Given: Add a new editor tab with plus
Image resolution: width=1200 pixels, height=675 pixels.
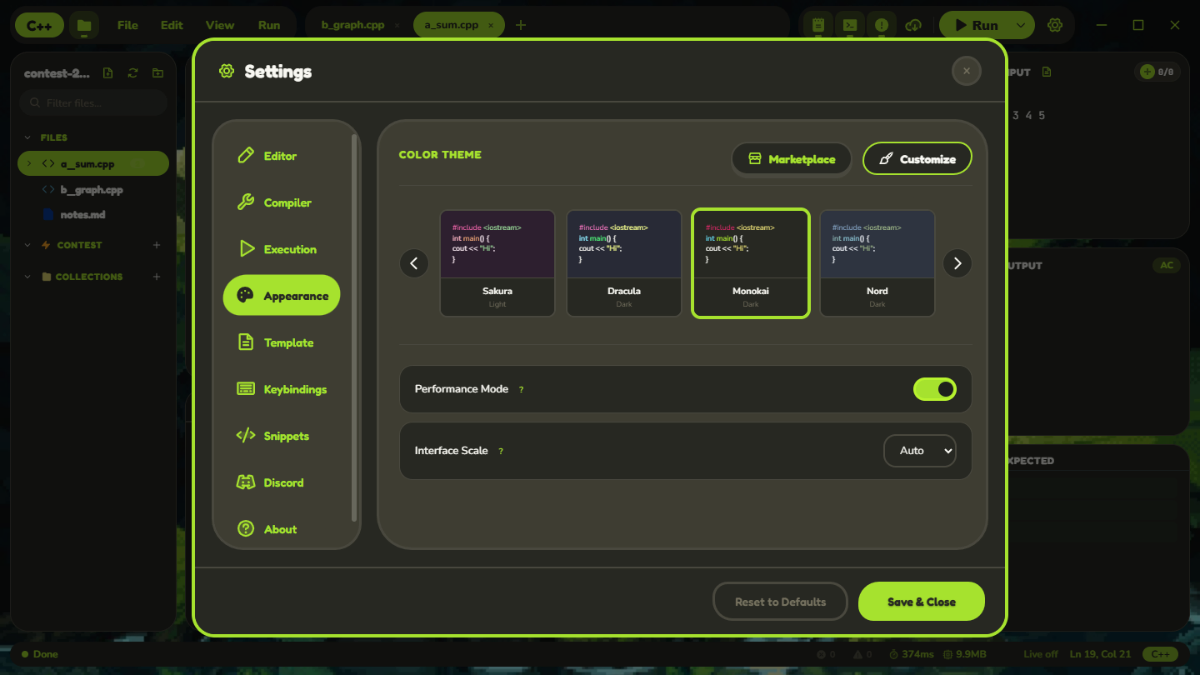Looking at the screenshot, I should pyautogui.click(x=520, y=25).
